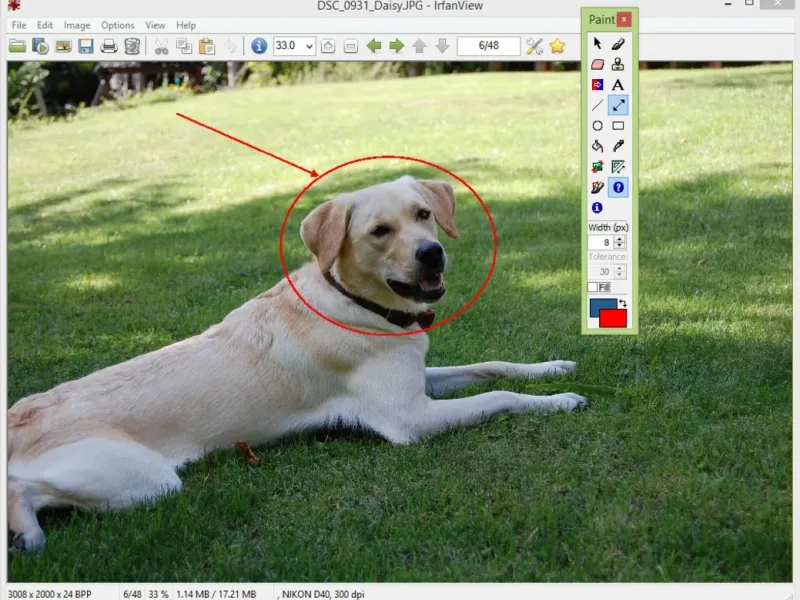
Task: Select the text tool (letter A)
Action: click(618, 85)
